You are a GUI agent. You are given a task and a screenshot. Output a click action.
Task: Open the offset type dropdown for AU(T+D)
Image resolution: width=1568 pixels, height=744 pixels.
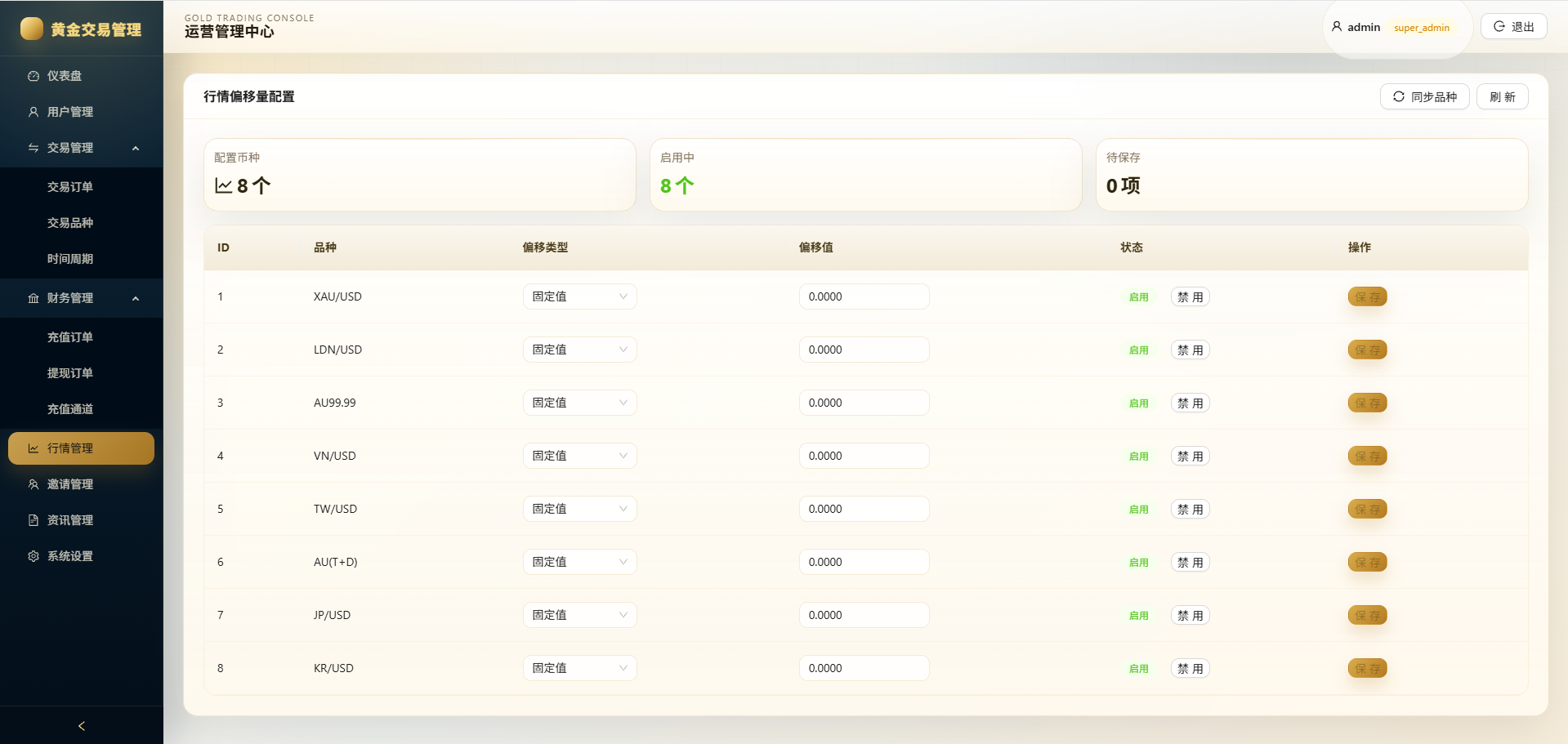pyautogui.click(x=580, y=562)
